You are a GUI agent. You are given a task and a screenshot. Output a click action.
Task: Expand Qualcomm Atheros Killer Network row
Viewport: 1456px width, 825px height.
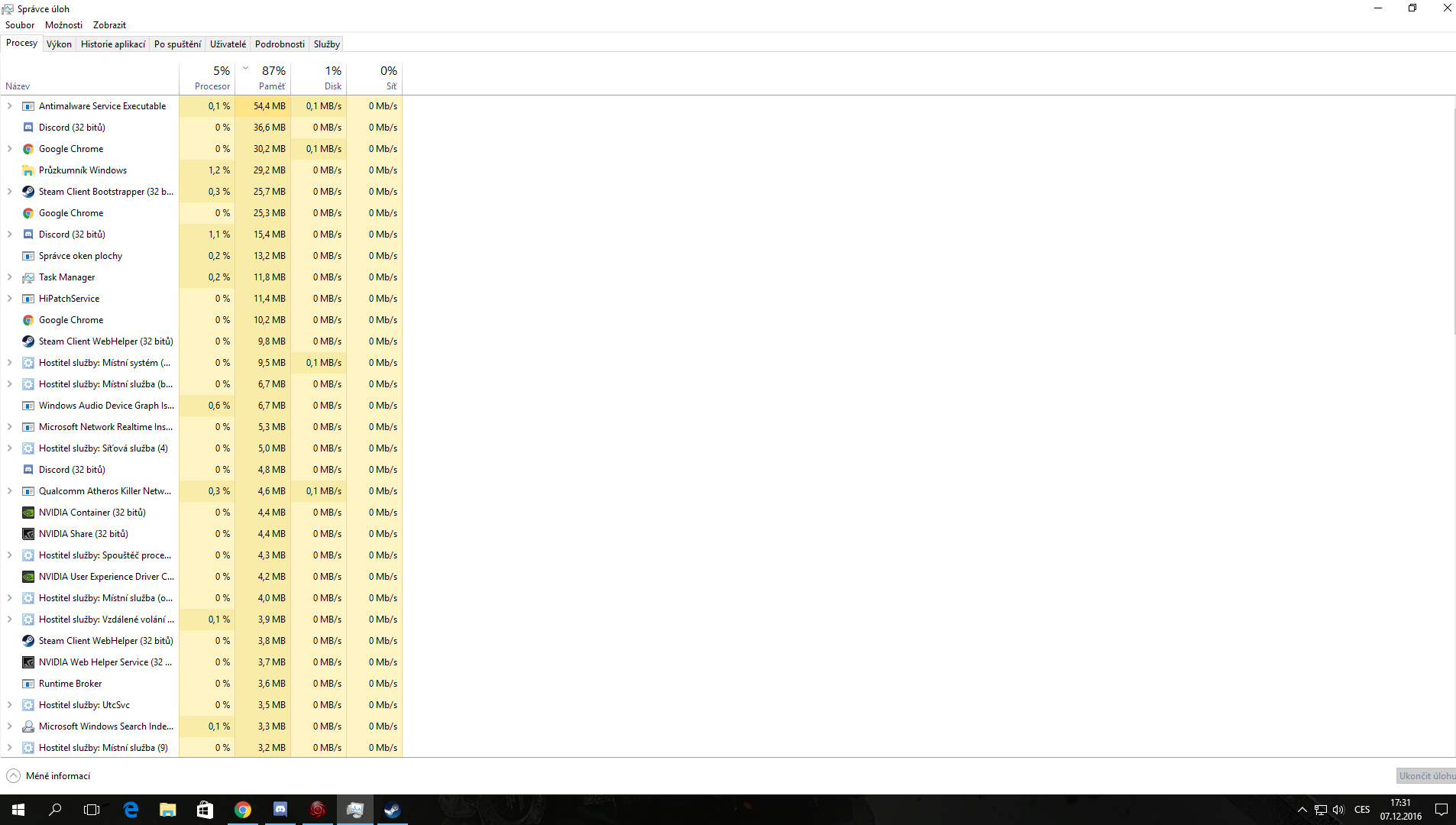[10, 491]
